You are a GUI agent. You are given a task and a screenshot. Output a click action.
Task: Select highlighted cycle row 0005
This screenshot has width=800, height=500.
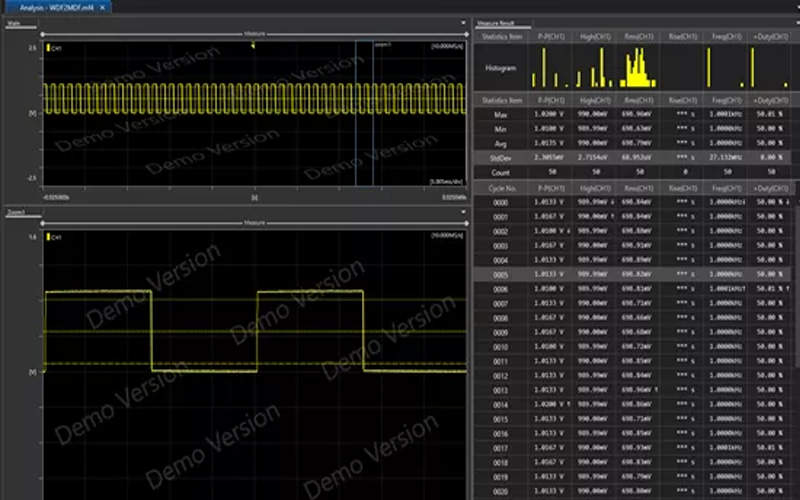click(633, 274)
